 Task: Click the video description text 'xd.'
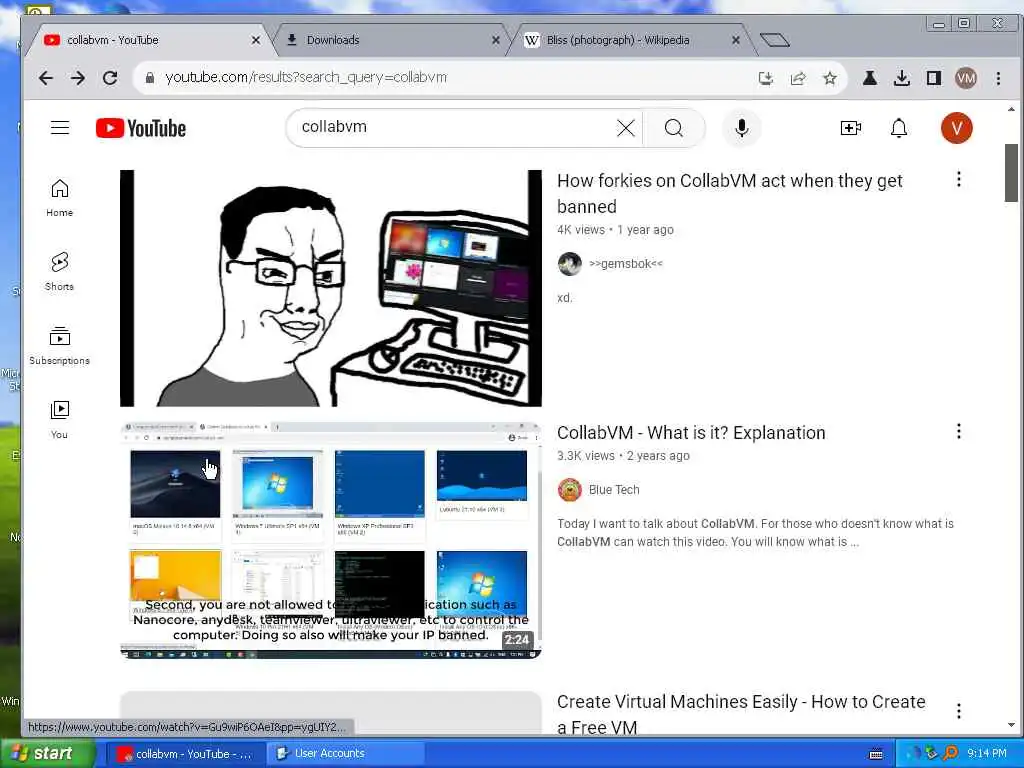tap(565, 298)
